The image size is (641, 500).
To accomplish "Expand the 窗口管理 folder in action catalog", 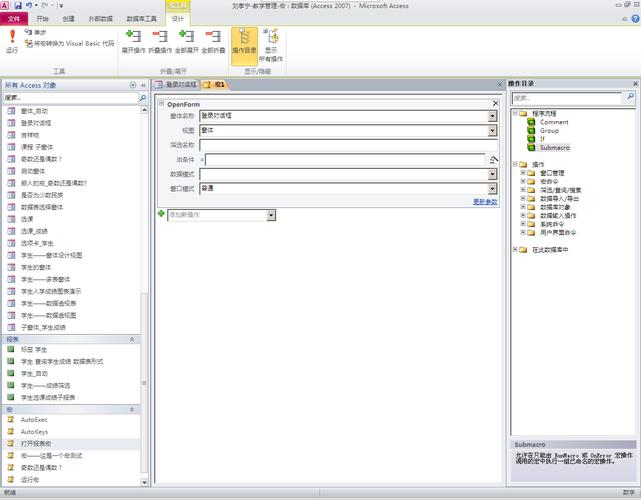I will tap(523, 173).
